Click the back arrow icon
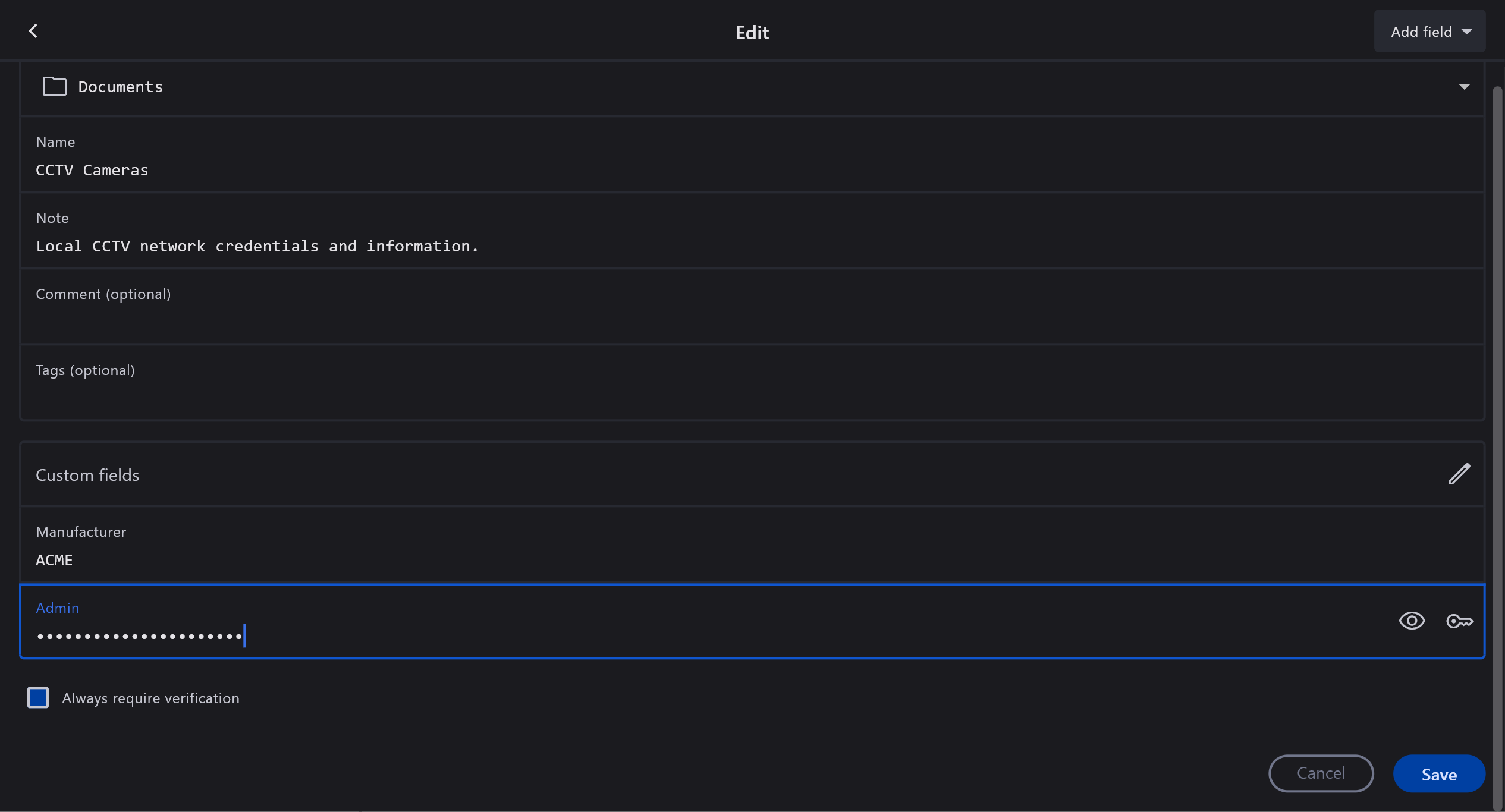 (33, 31)
